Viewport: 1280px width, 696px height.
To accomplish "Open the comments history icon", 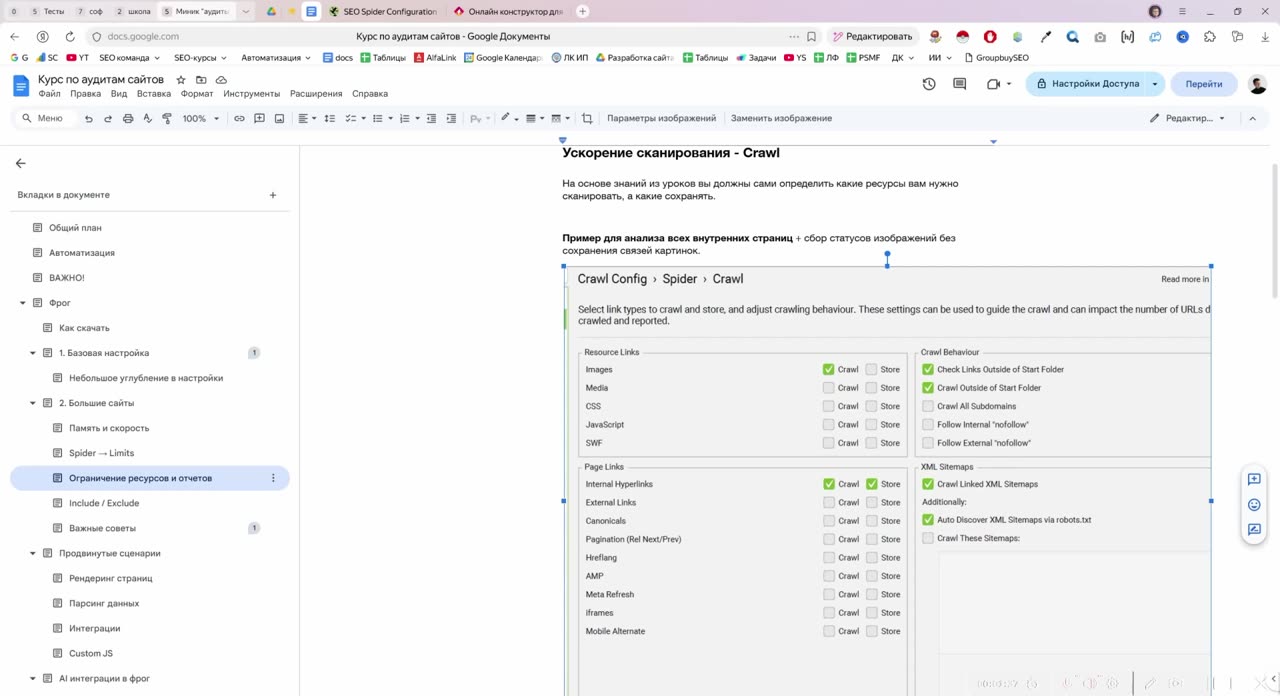I will click(x=960, y=84).
